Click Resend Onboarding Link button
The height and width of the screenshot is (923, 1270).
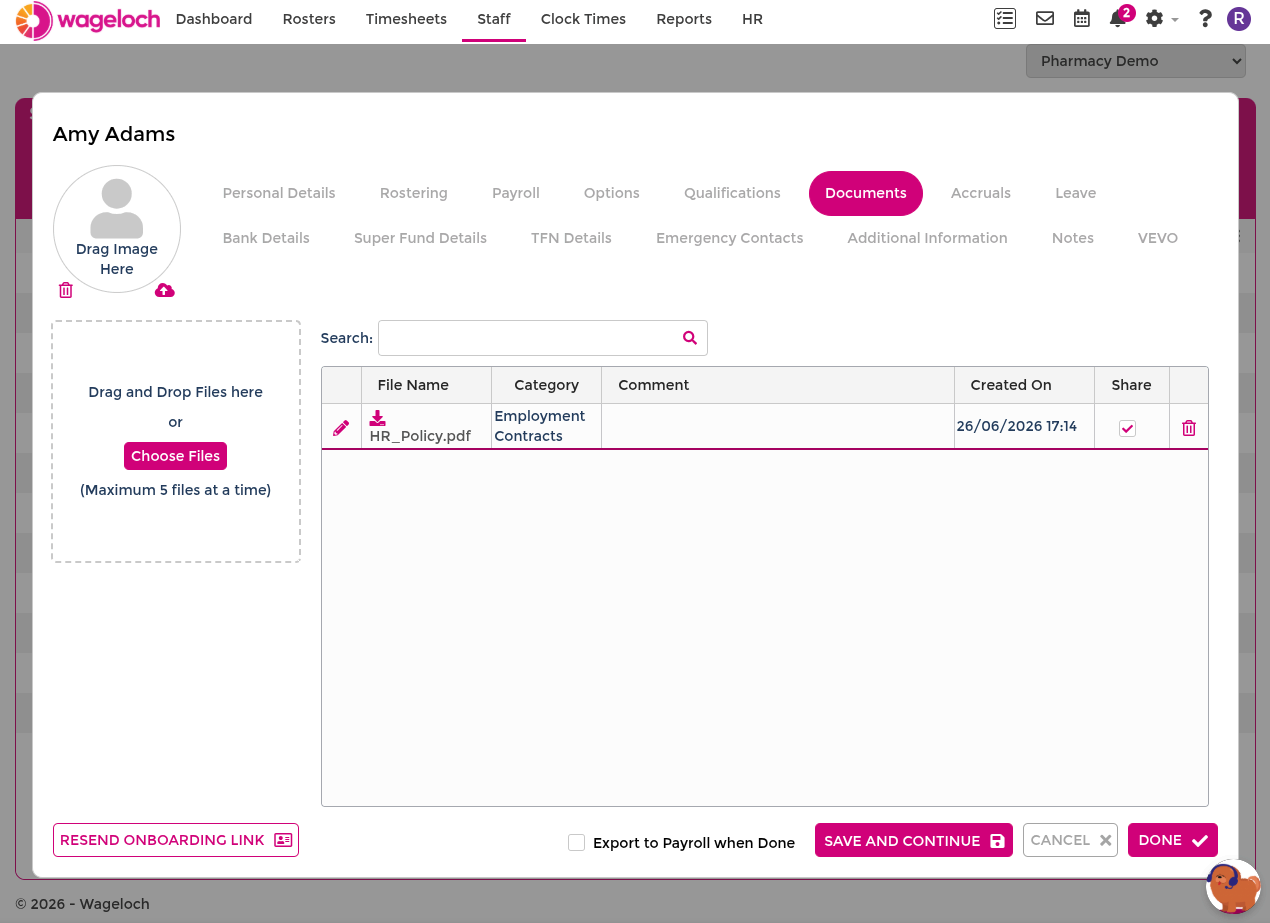click(176, 840)
